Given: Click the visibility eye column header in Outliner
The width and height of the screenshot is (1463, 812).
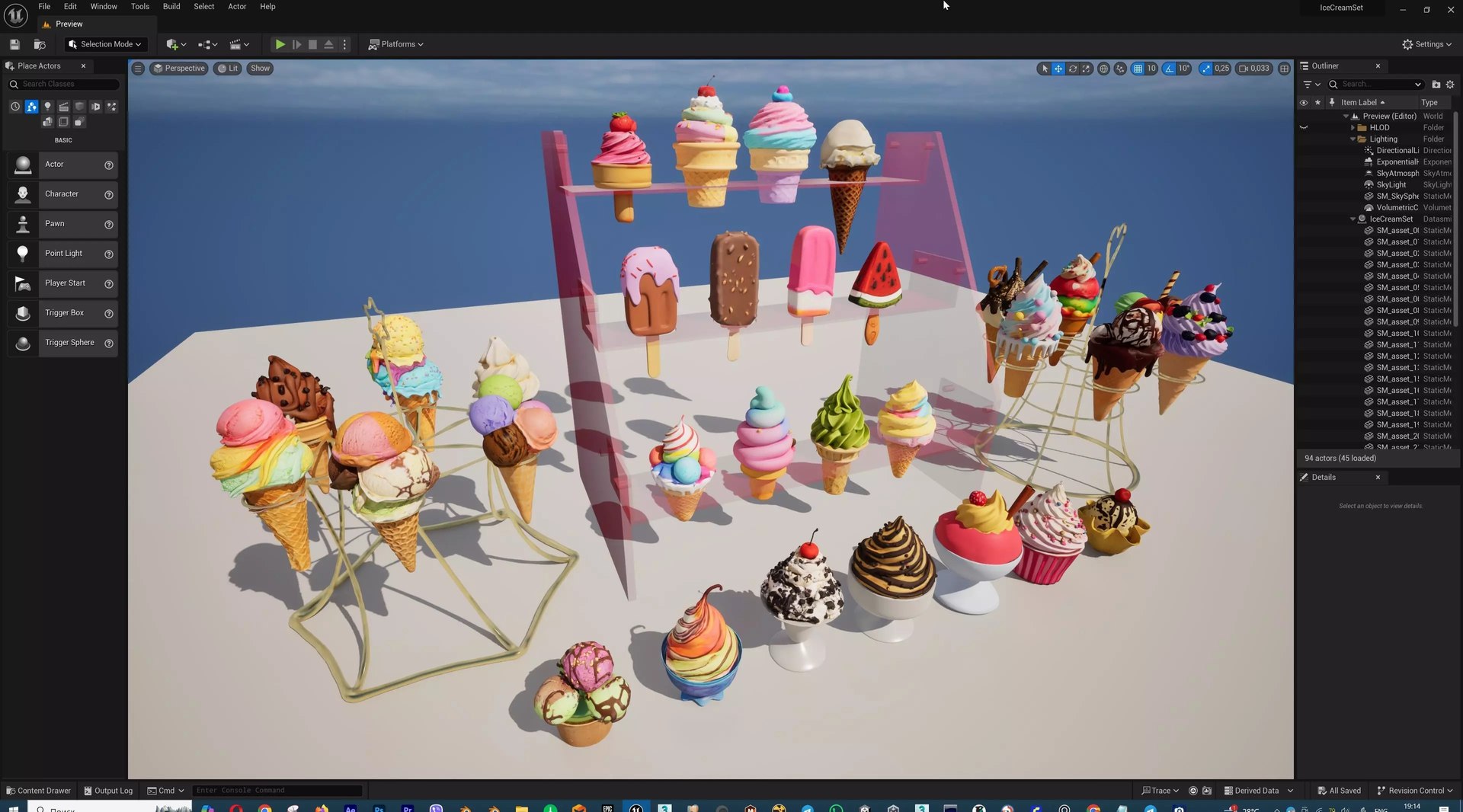Looking at the screenshot, I should point(1304,102).
